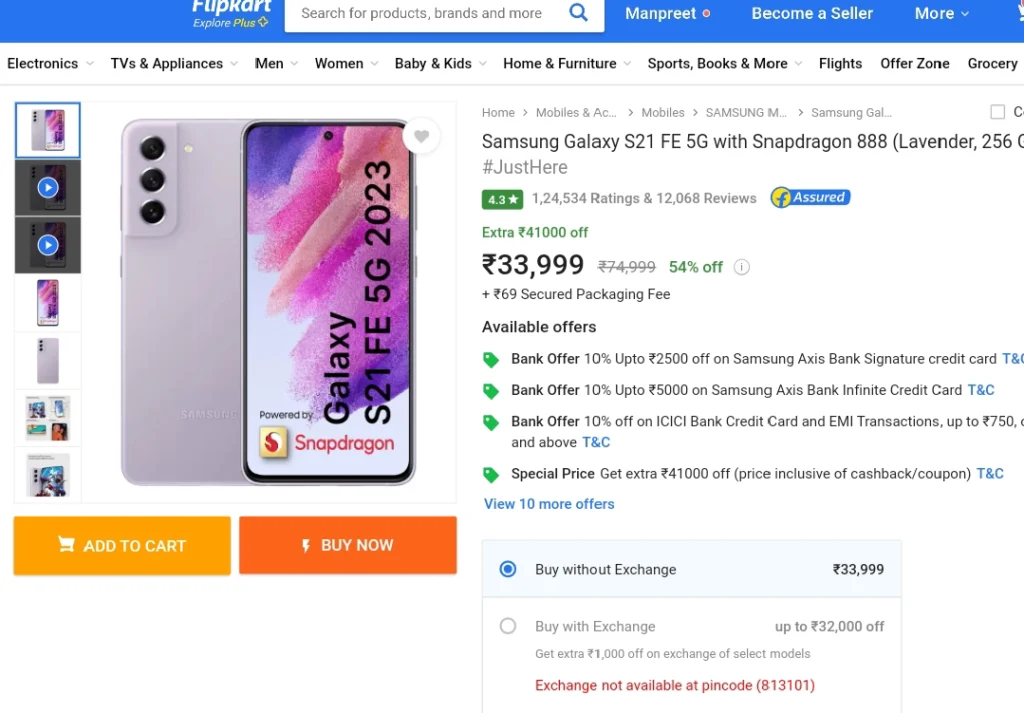Click the search magnifier icon
Viewport: 1024px width, 713px height.
click(x=578, y=12)
